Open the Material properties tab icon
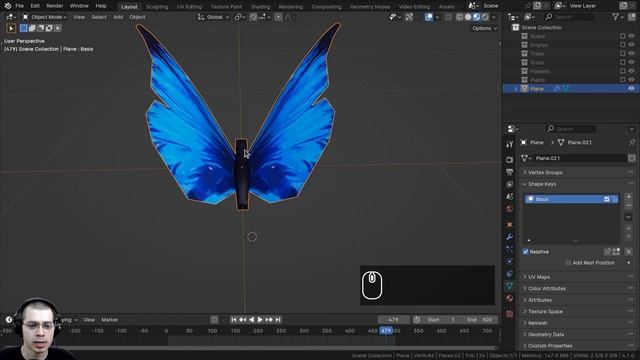The height and width of the screenshot is (360, 640). (x=509, y=298)
